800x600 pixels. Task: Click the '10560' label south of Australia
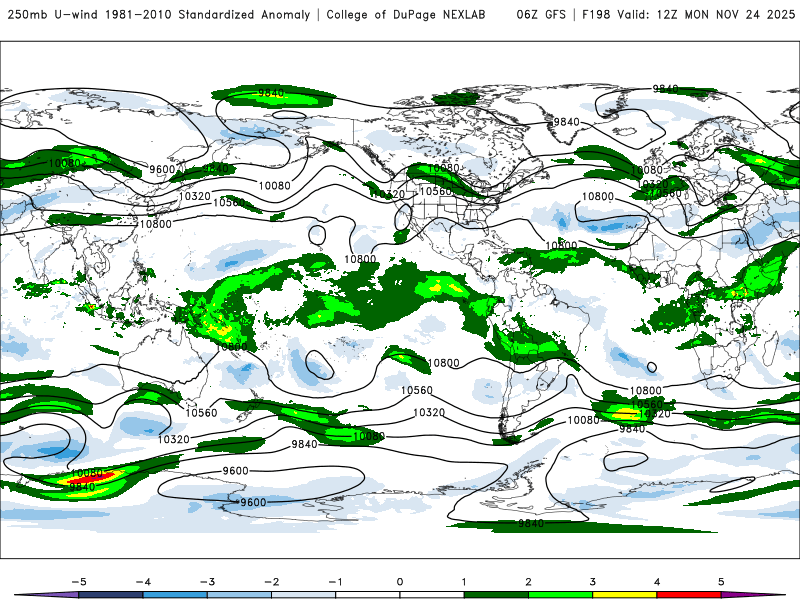point(201,413)
